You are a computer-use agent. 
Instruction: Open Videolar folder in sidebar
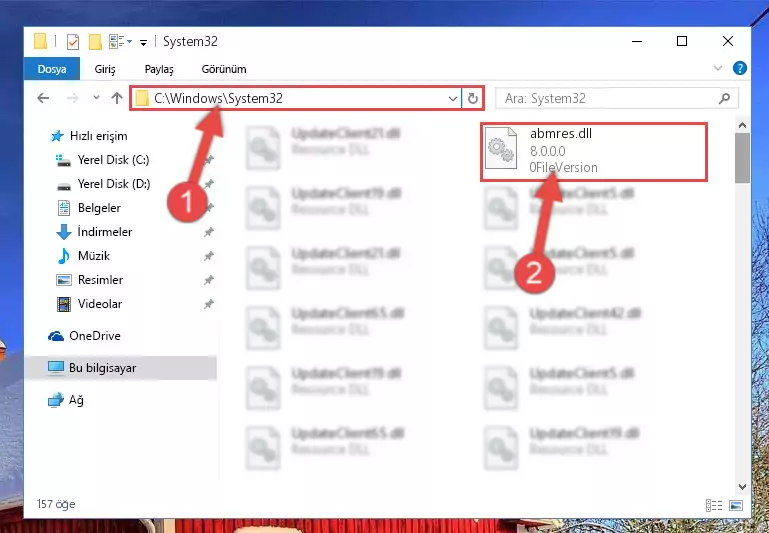100,304
